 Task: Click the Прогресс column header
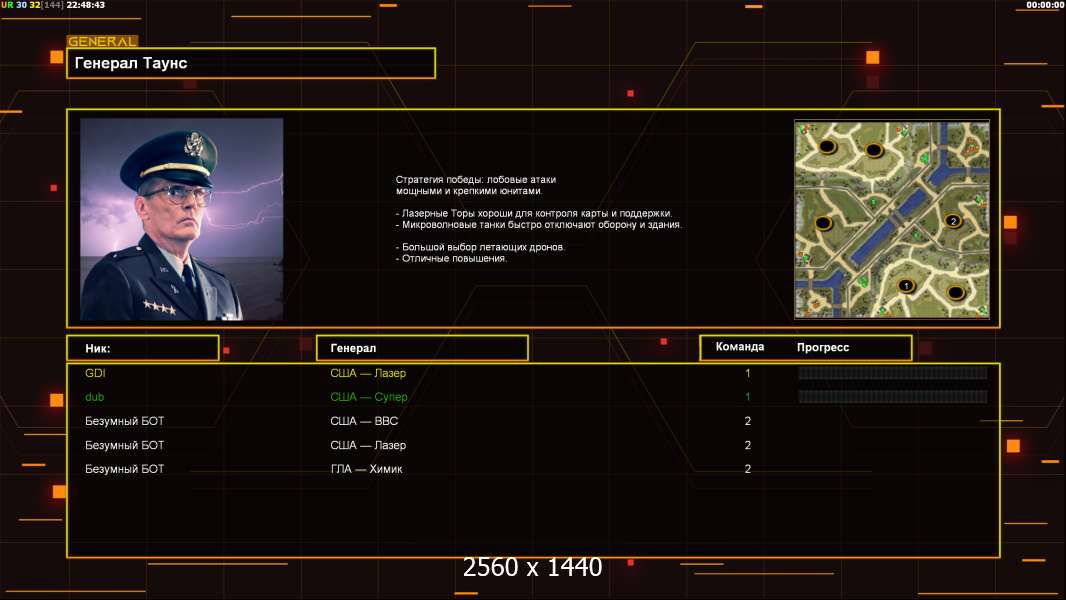point(823,347)
